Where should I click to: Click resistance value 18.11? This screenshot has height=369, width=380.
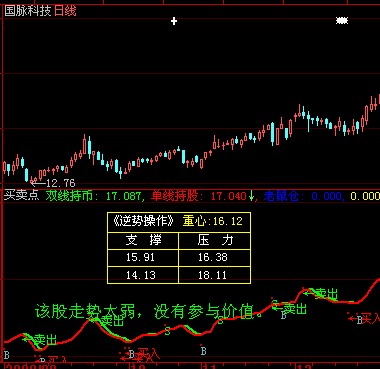pos(213,275)
